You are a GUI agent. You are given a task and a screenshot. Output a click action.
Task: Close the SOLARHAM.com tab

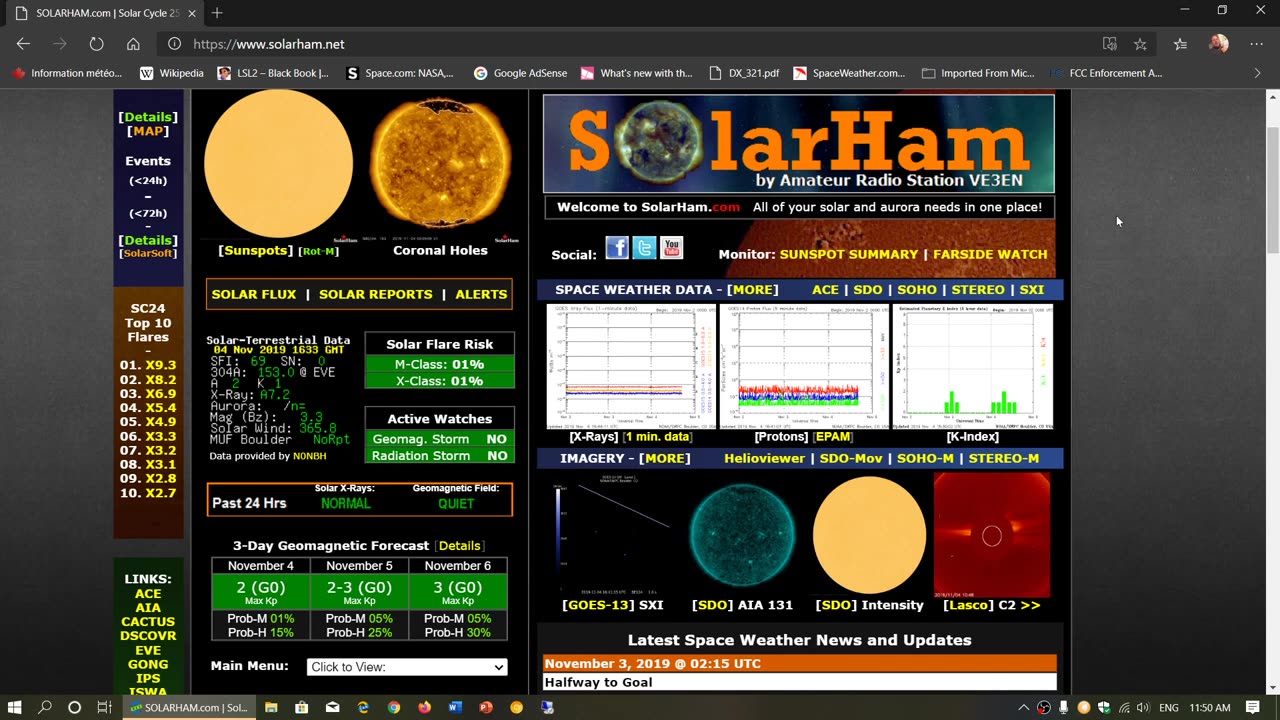(x=192, y=13)
